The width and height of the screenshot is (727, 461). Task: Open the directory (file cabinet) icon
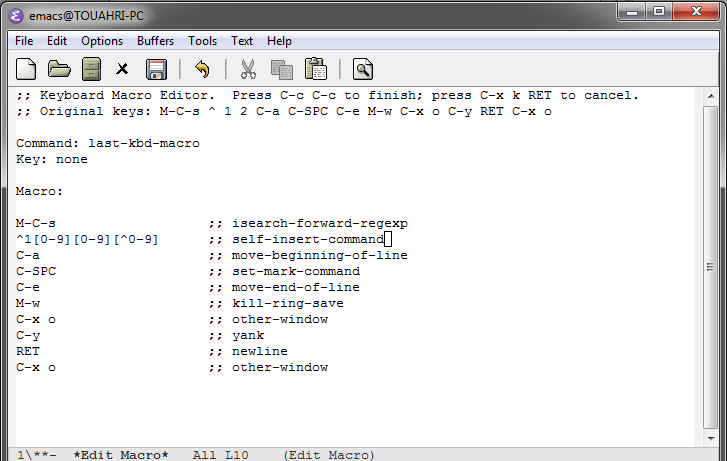click(91, 70)
